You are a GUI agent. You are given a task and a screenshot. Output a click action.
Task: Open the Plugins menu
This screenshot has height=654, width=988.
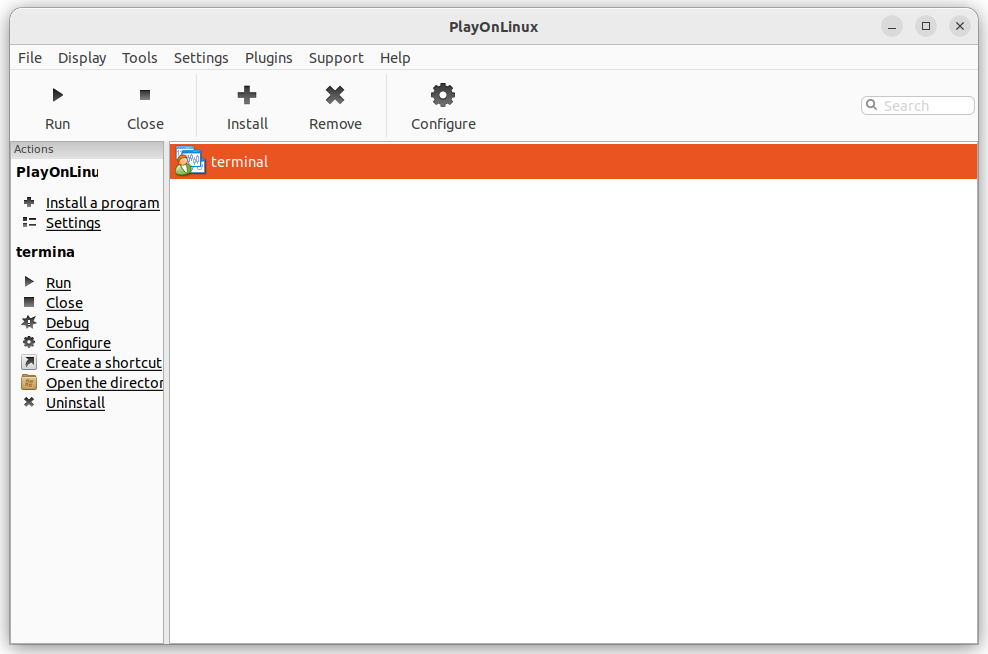point(268,58)
